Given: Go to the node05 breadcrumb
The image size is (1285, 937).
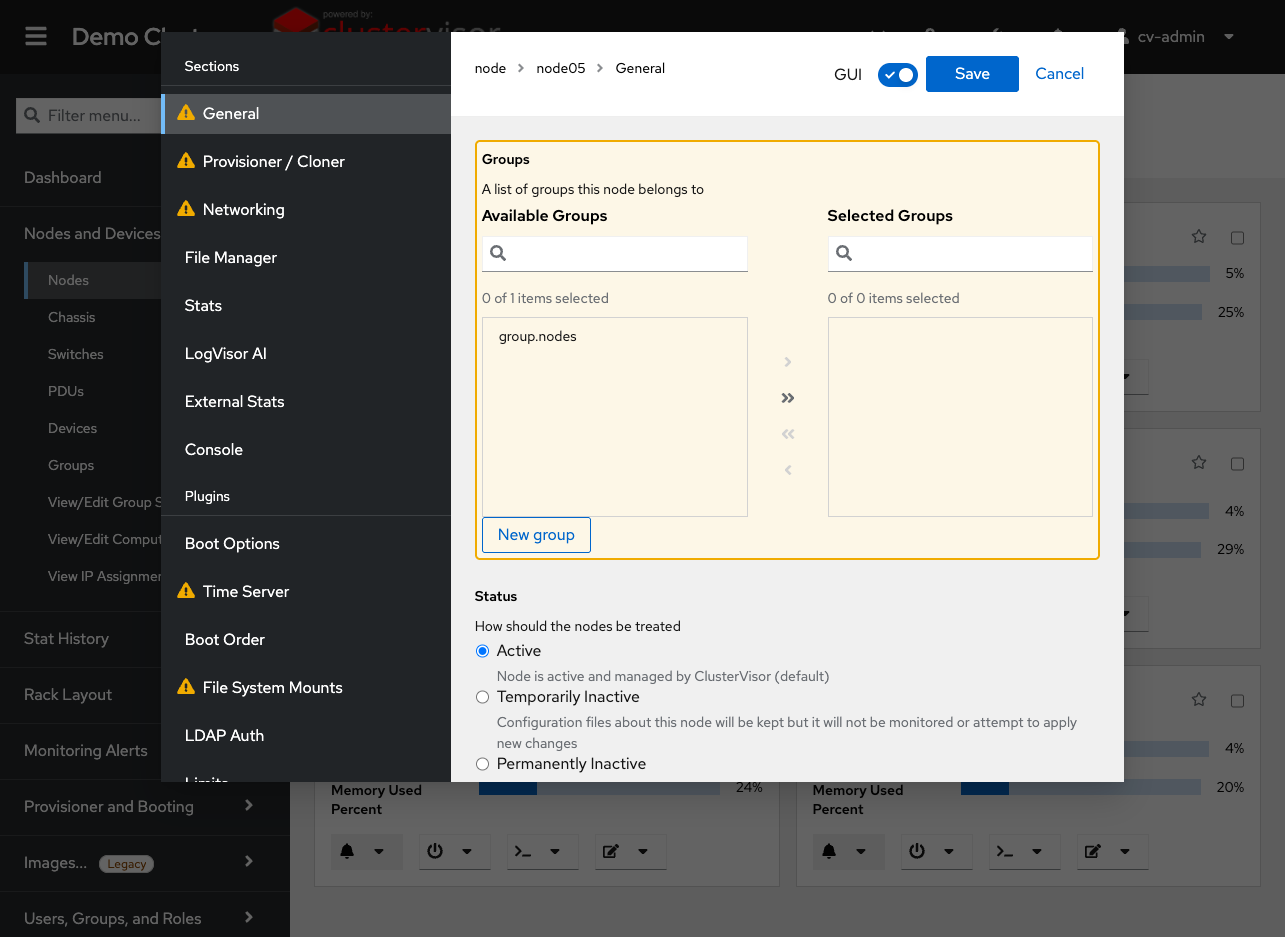Looking at the screenshot, I should 560,69.
